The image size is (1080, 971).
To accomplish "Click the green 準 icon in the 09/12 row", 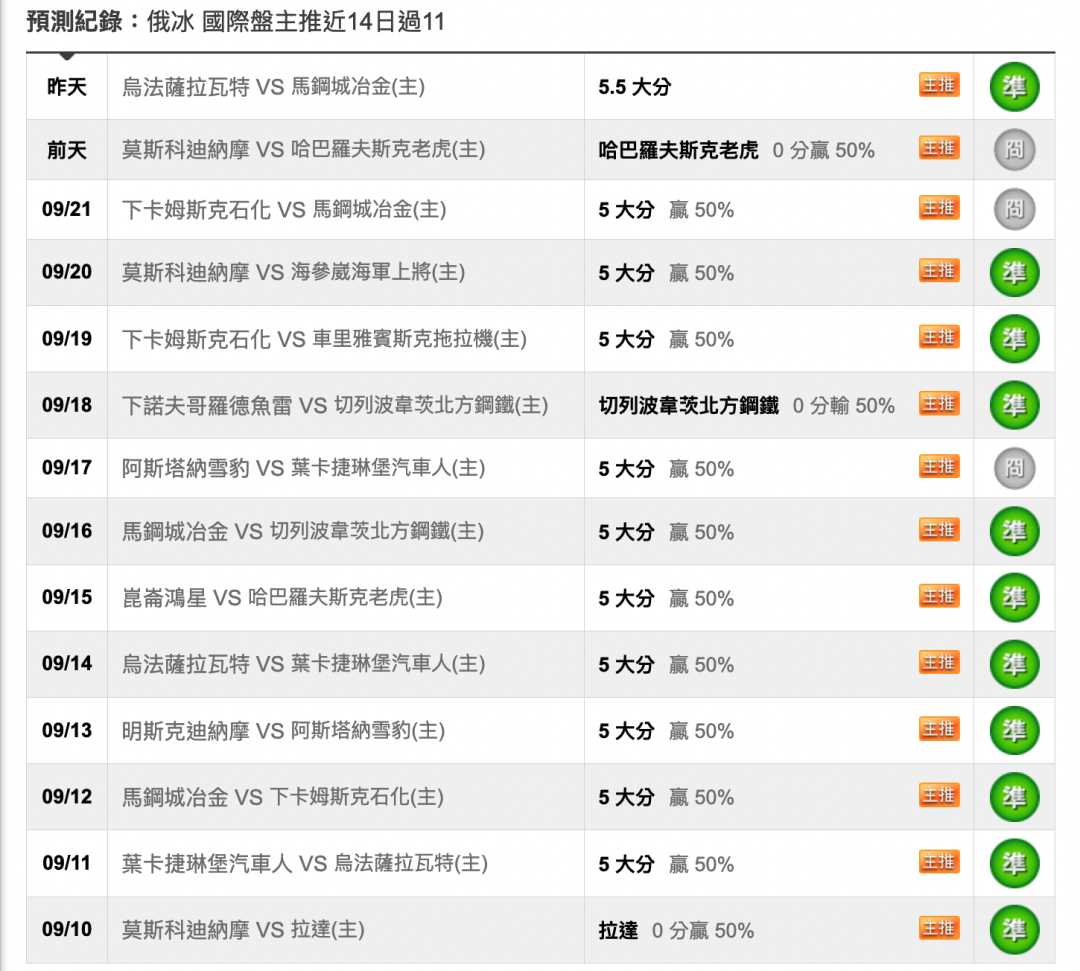I will (x=1014, y=797).
